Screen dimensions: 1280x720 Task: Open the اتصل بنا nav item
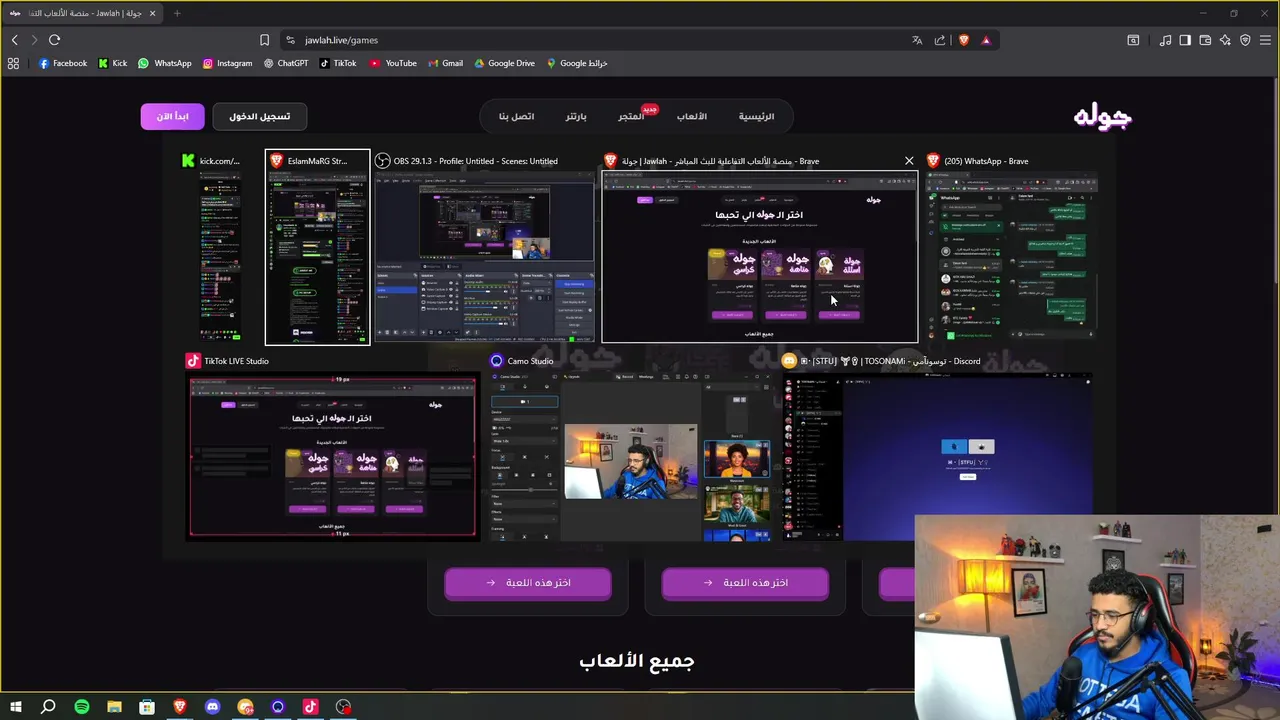click(516, 116)
